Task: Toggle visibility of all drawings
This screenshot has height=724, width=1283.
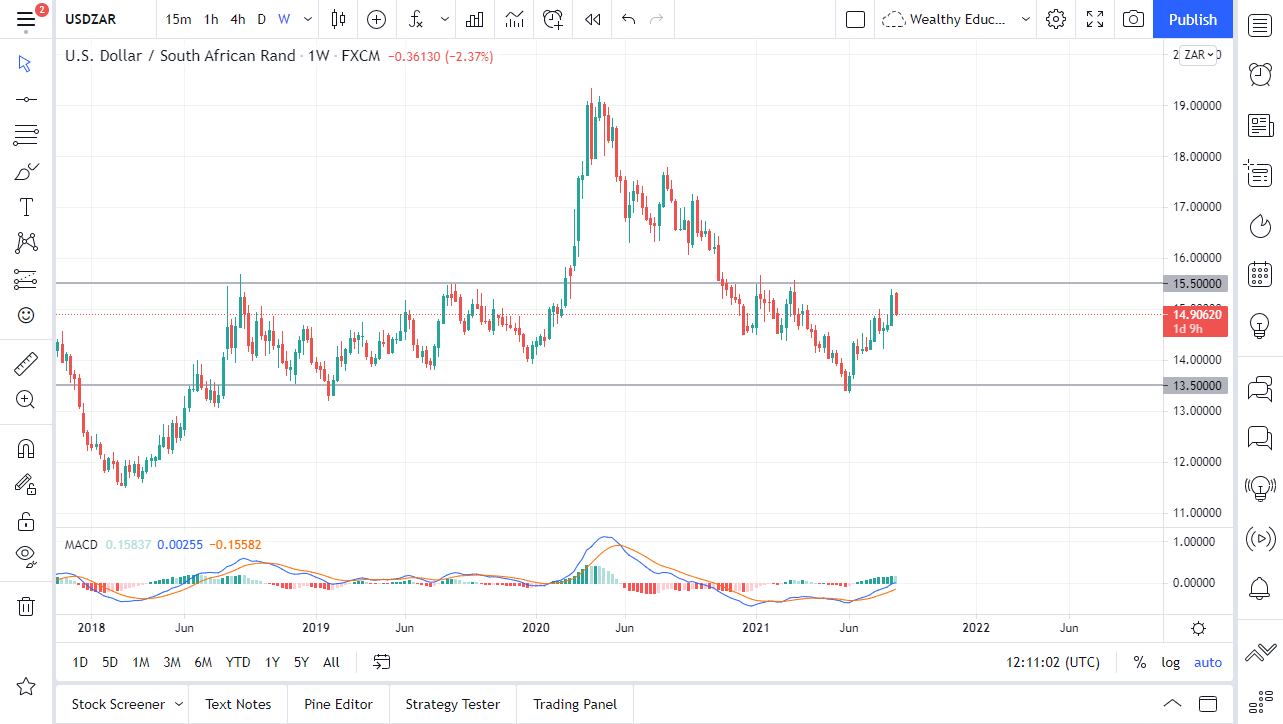Action: pyautogui.click(x=26, y=557)
